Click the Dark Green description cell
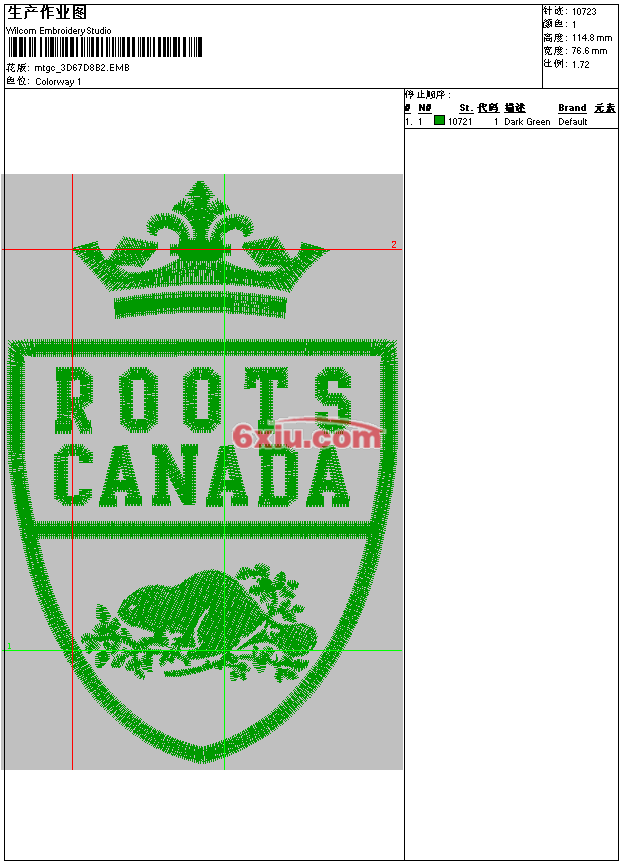Screen dimensions: 620x861 point(527,122)
